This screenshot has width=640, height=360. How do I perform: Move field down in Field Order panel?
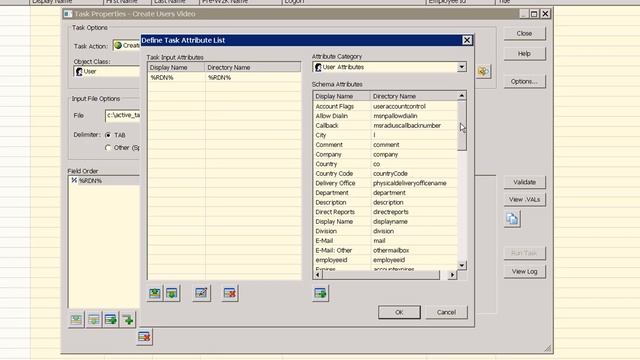[x=93, y=320]
